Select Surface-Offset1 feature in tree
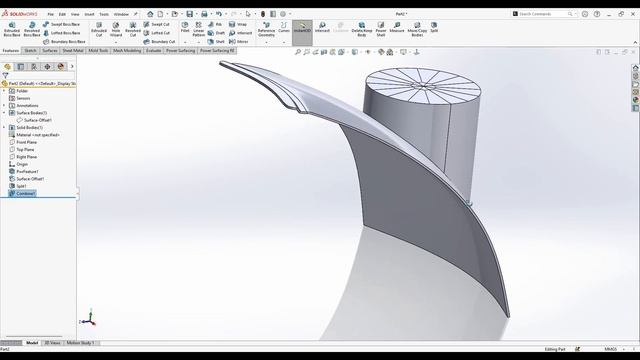The width and height of the screenshot is (640, 360). pyautogui.click(x=27, y=179)
